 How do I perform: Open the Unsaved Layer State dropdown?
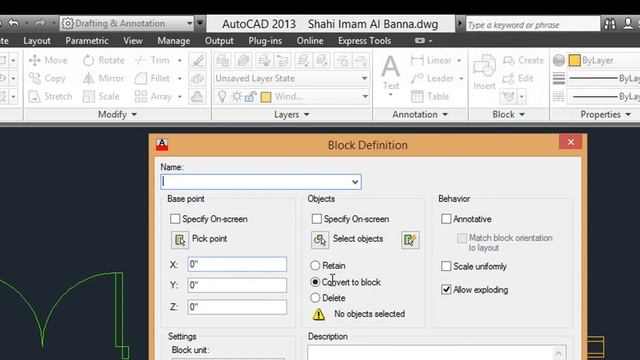click(364, 78)
